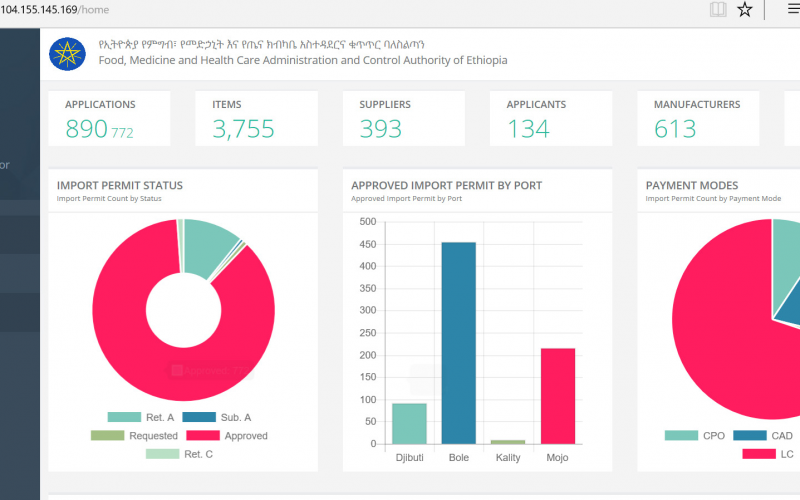
Task: Open the Items total card
Action: (x=257, y=118)
